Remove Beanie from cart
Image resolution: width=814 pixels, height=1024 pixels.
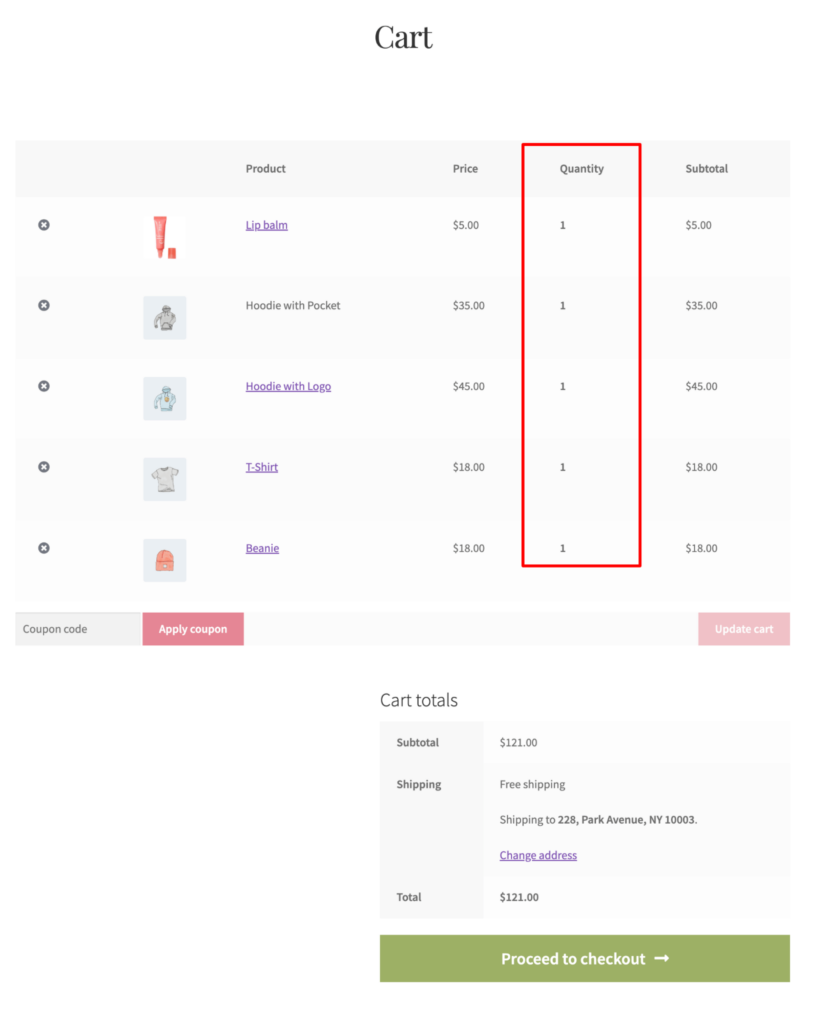(x=43, y=548)
